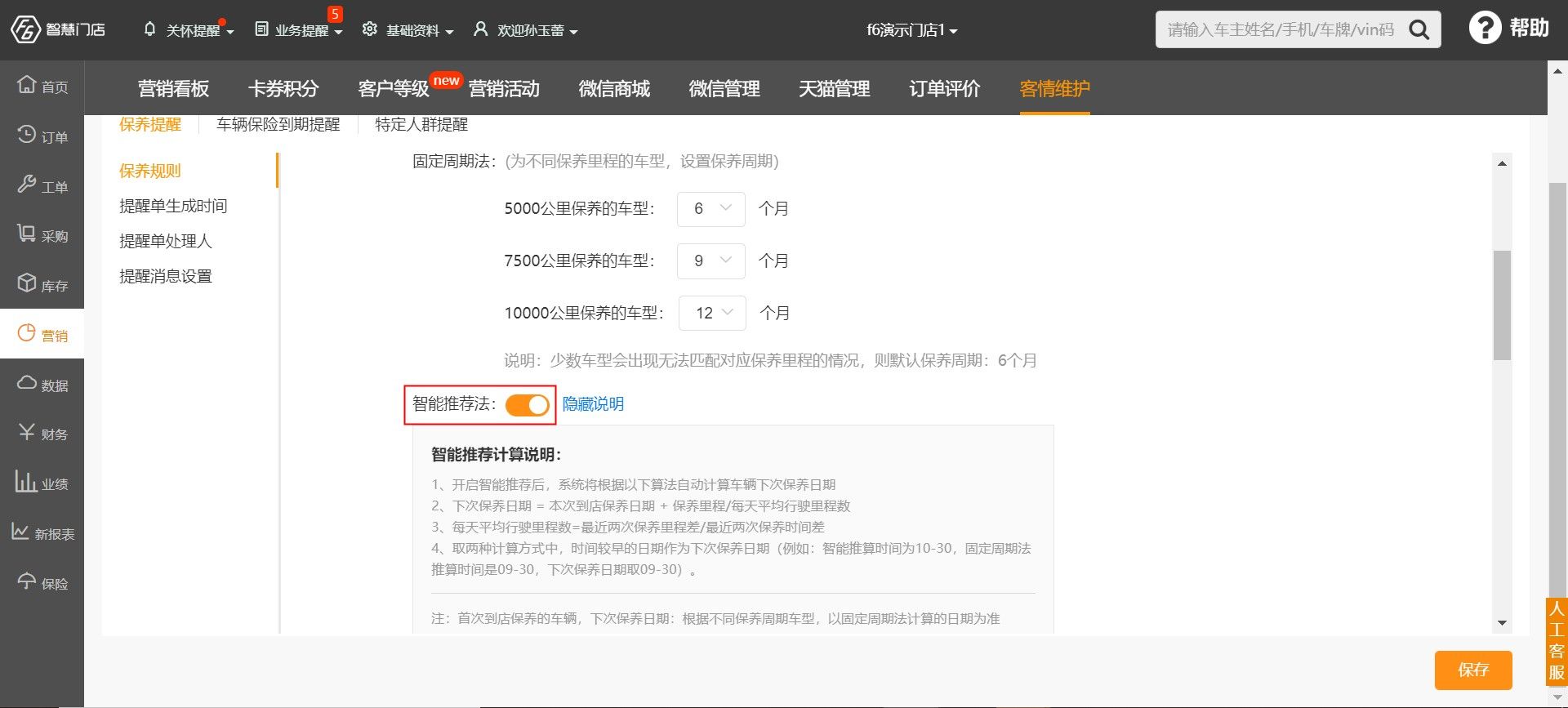Open 工单 in the sidebar
The width and height of the screenshot is (1568, 708).
(42, 185)
